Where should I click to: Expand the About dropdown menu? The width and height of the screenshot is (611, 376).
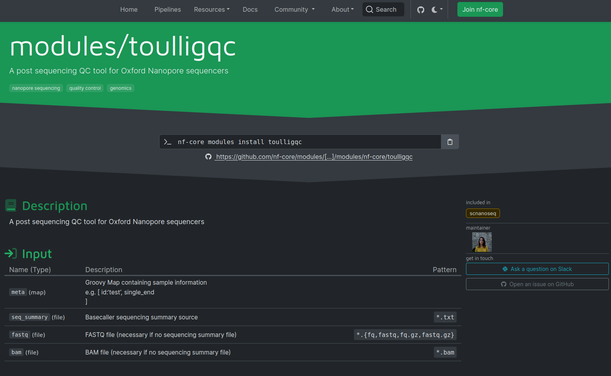click(x=343, y=10)
